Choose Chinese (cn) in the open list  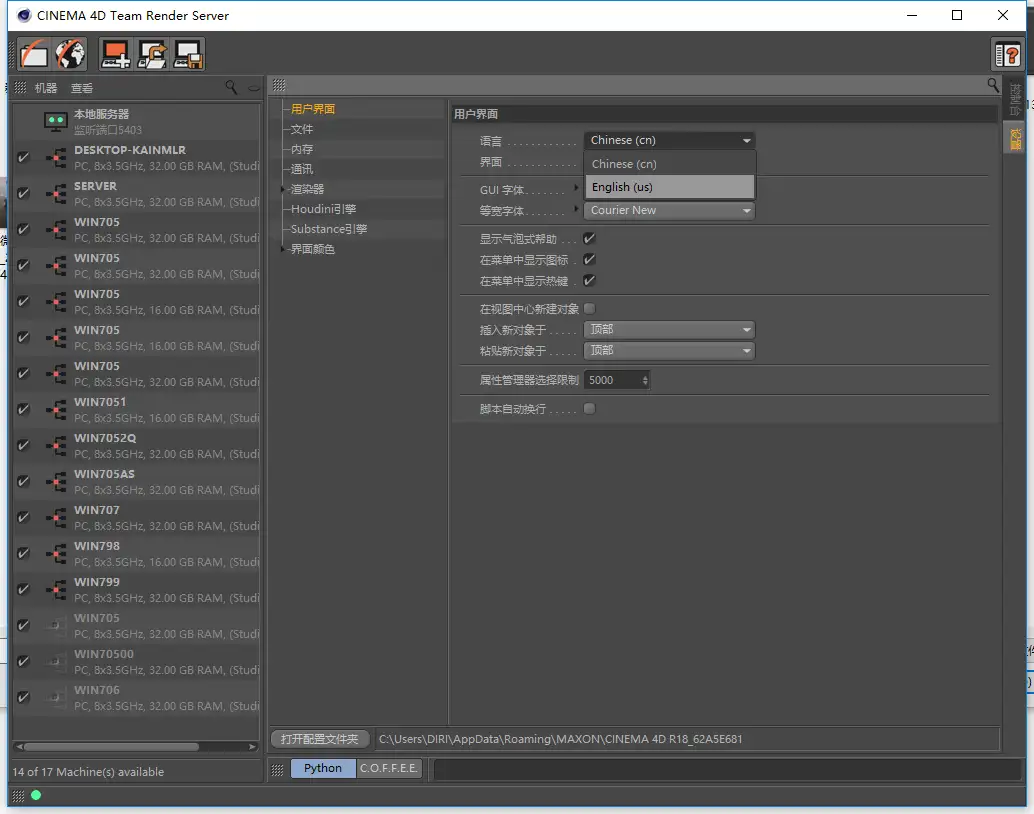[670, 164]
